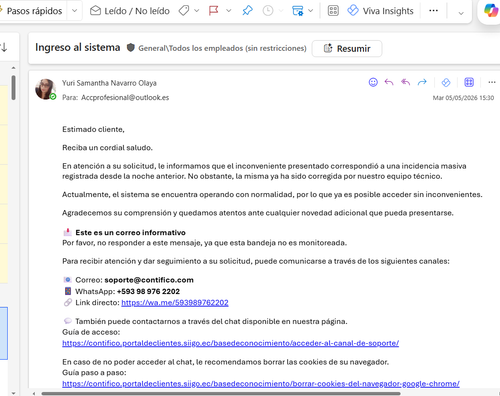
Task: Click the horizontal scrollbar at the bottom
Action: coord(221,394)
